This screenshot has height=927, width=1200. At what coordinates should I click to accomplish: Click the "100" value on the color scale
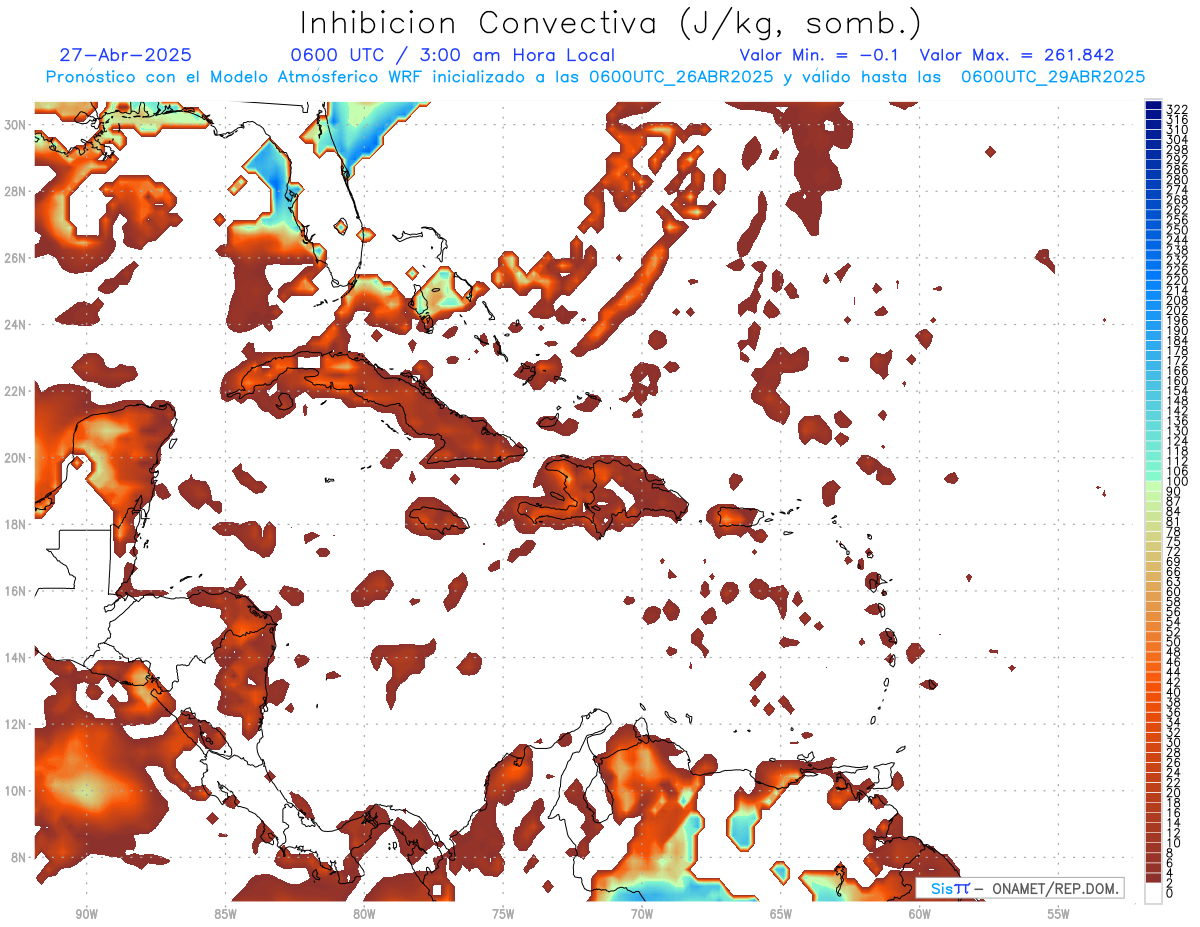tap(1177, 482)
